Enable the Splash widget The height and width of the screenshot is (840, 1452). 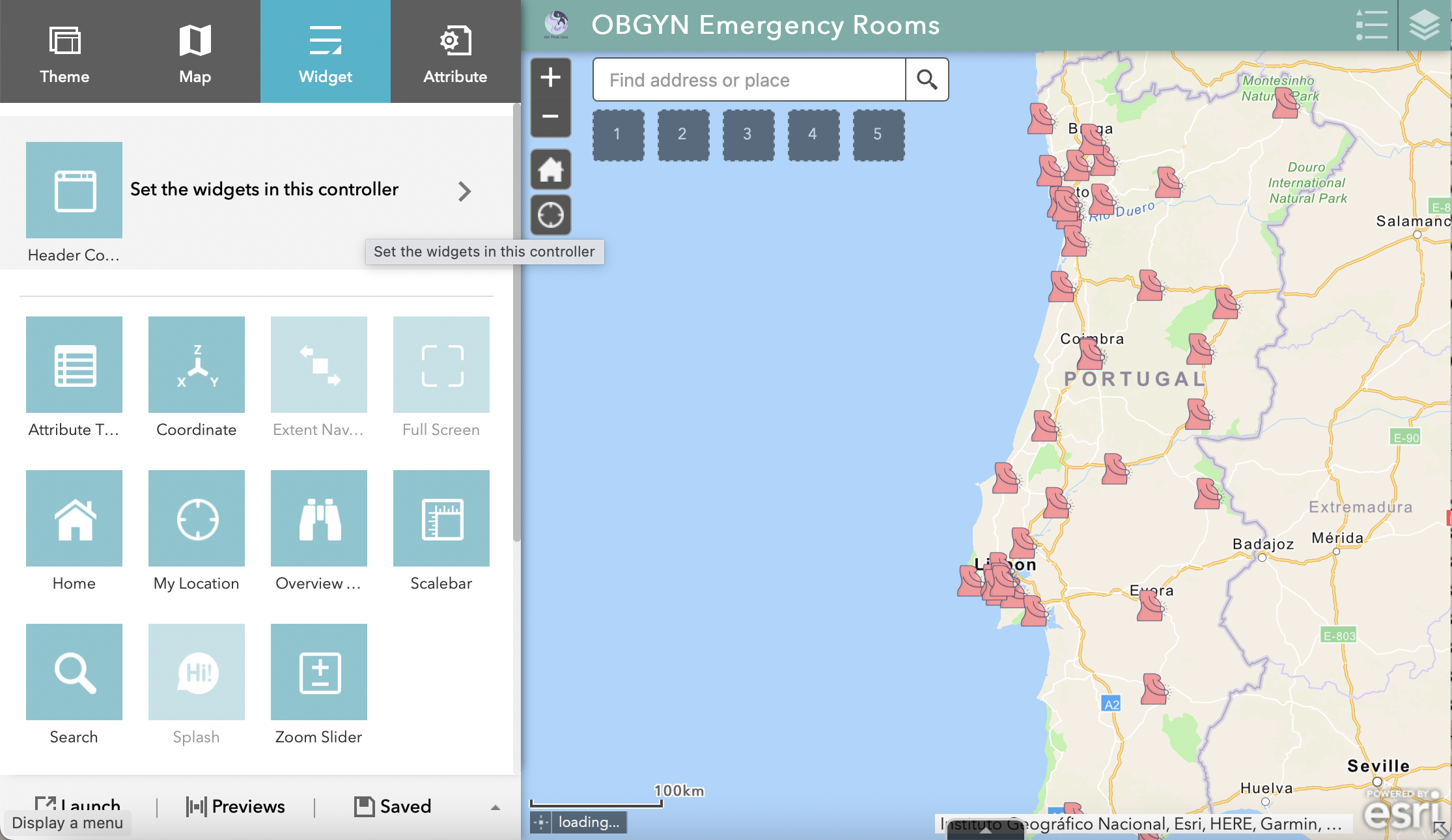197,672
